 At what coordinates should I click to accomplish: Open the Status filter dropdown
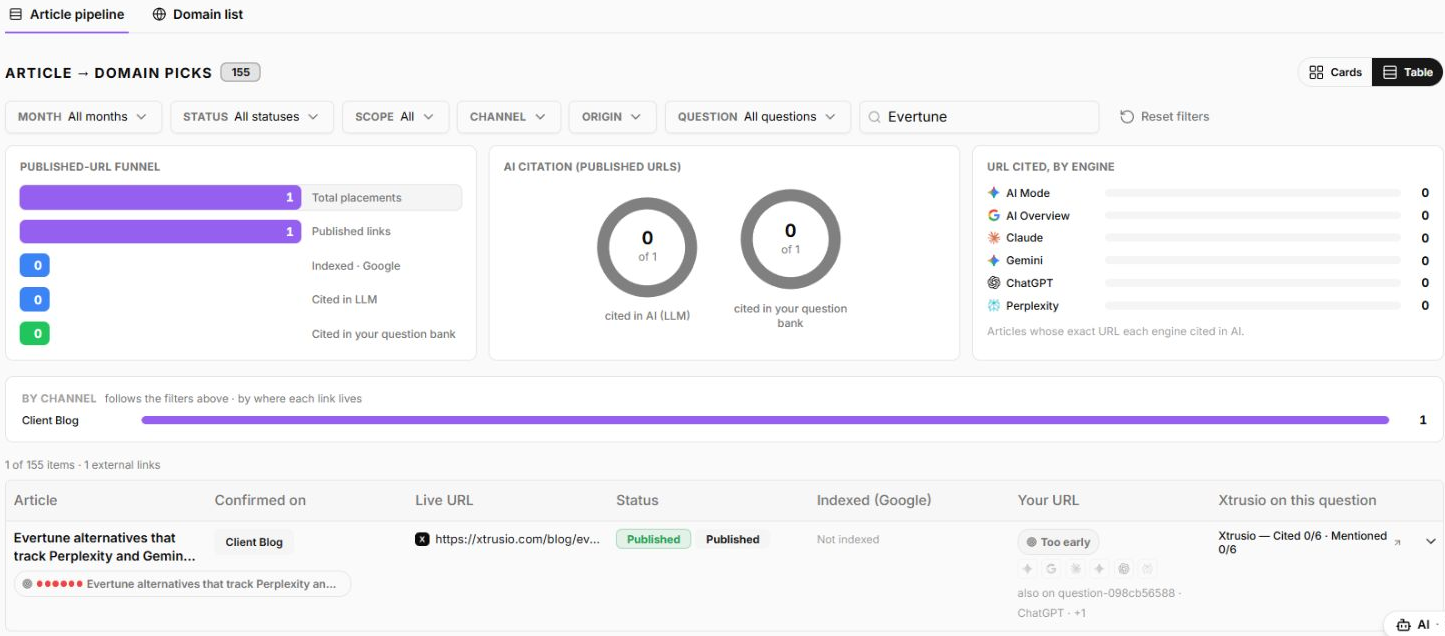pyautogui.click(x=251, y=117)
